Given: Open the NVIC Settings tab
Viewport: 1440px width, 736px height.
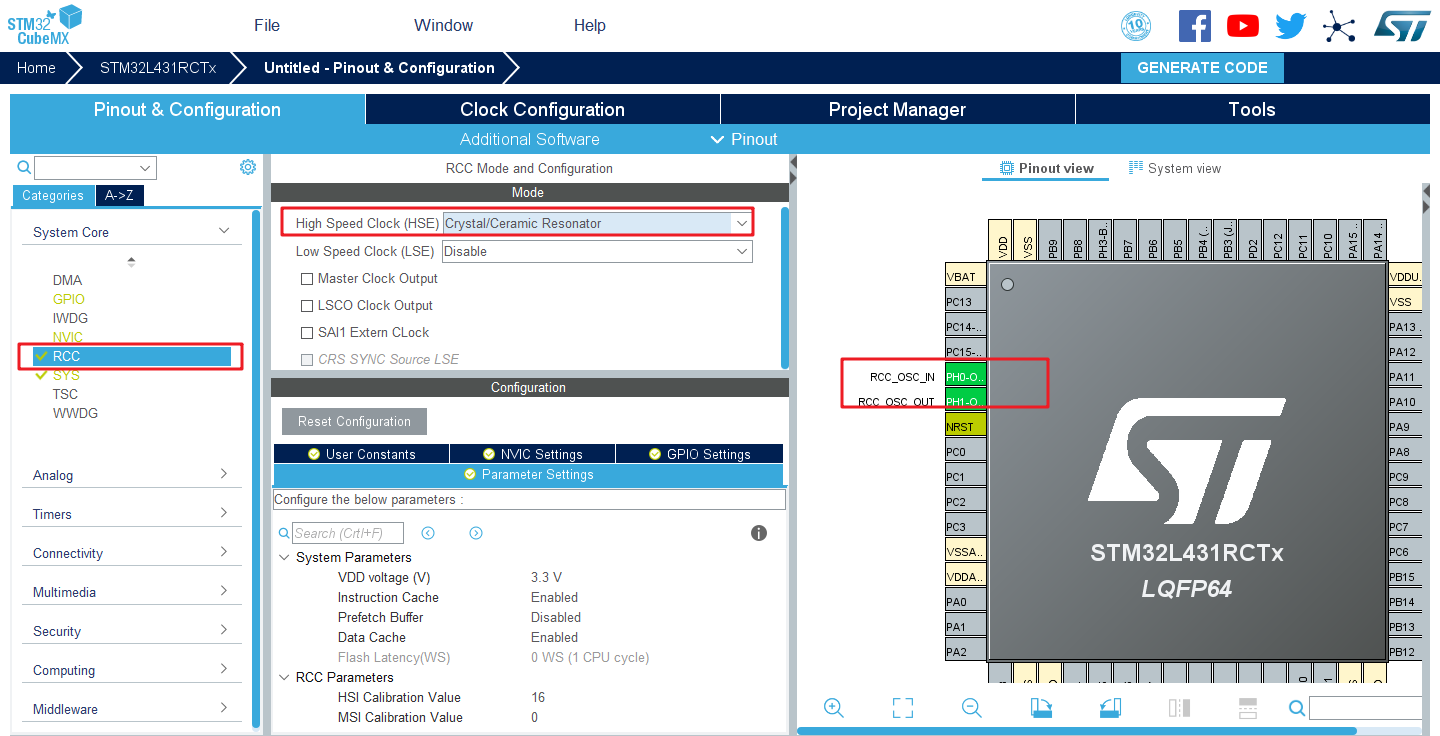Looking at the screenshot, I should 532,453.
